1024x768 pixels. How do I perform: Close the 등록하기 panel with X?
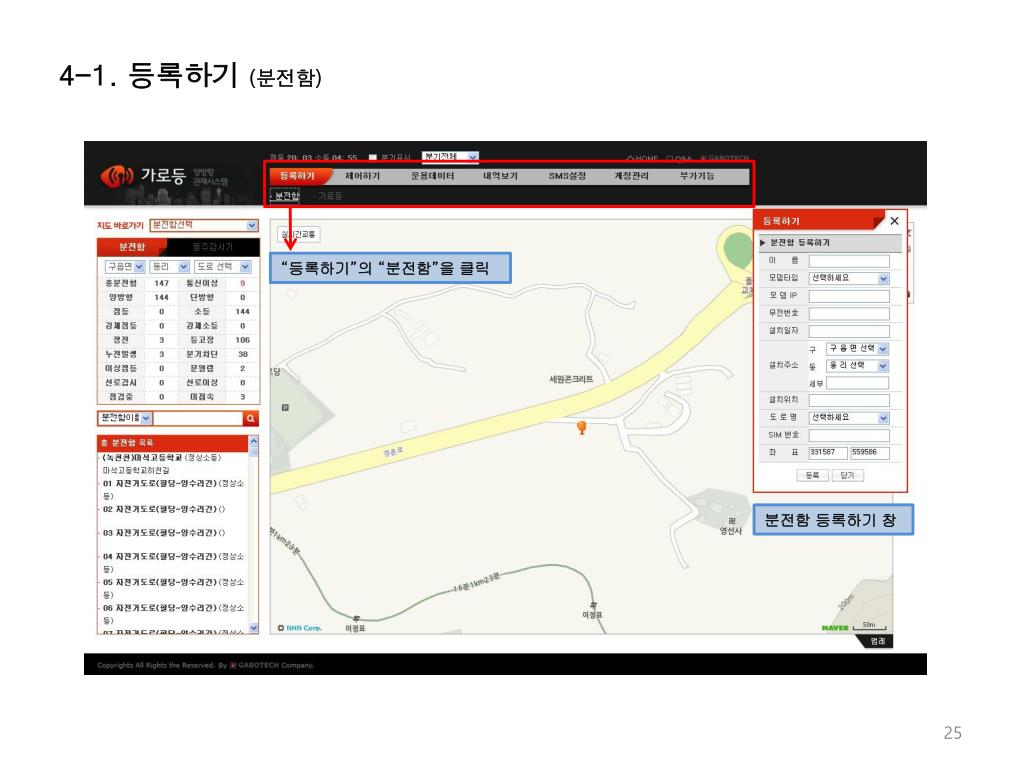click(x=894, y=221)
